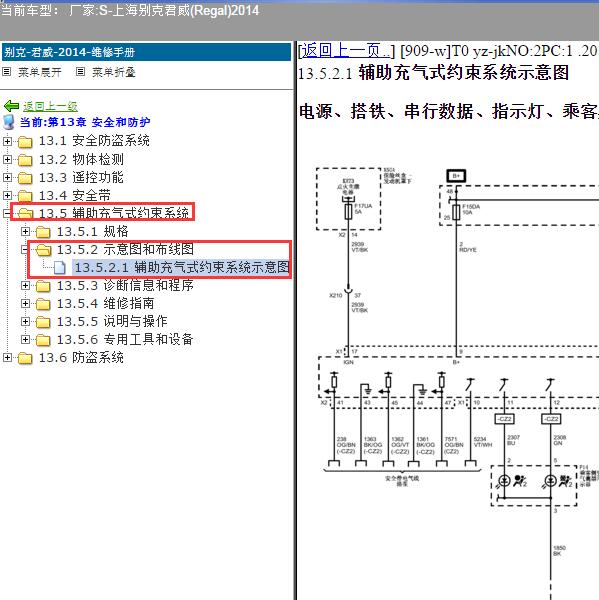This screenshot has height=600, width=599.
Task: Click the 13.5.6 folder icon
Action: pyautogui.click(x=43, y=340)
